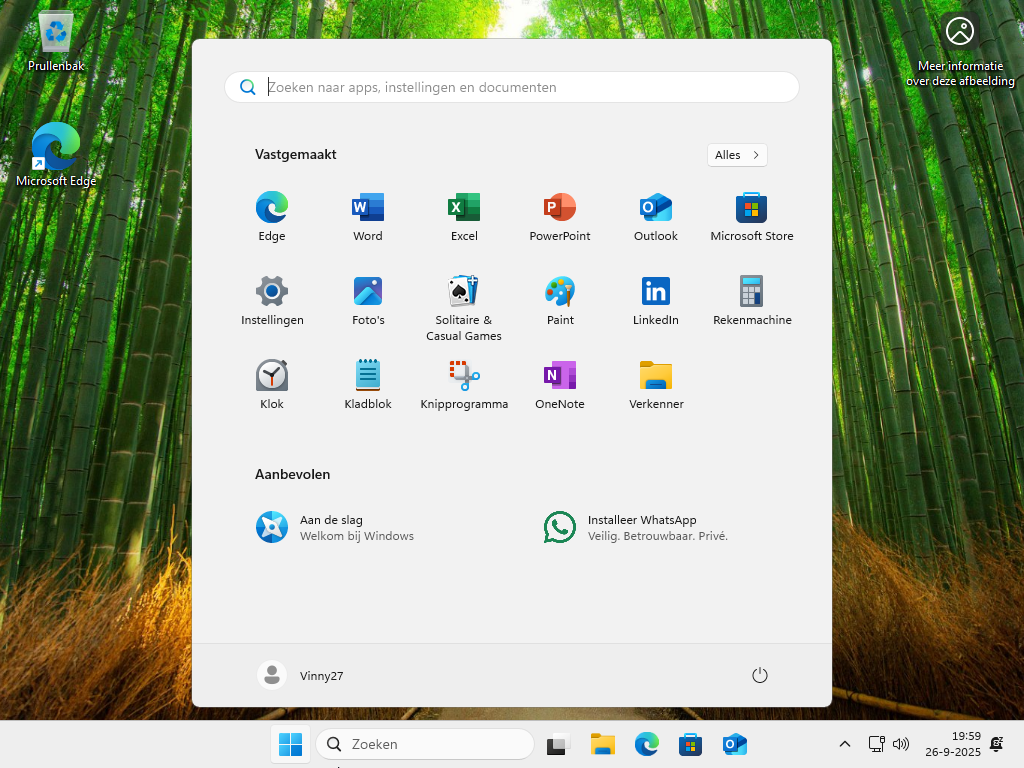
Task: Open OneNote from pinned apps
Action: pos(560,385)
